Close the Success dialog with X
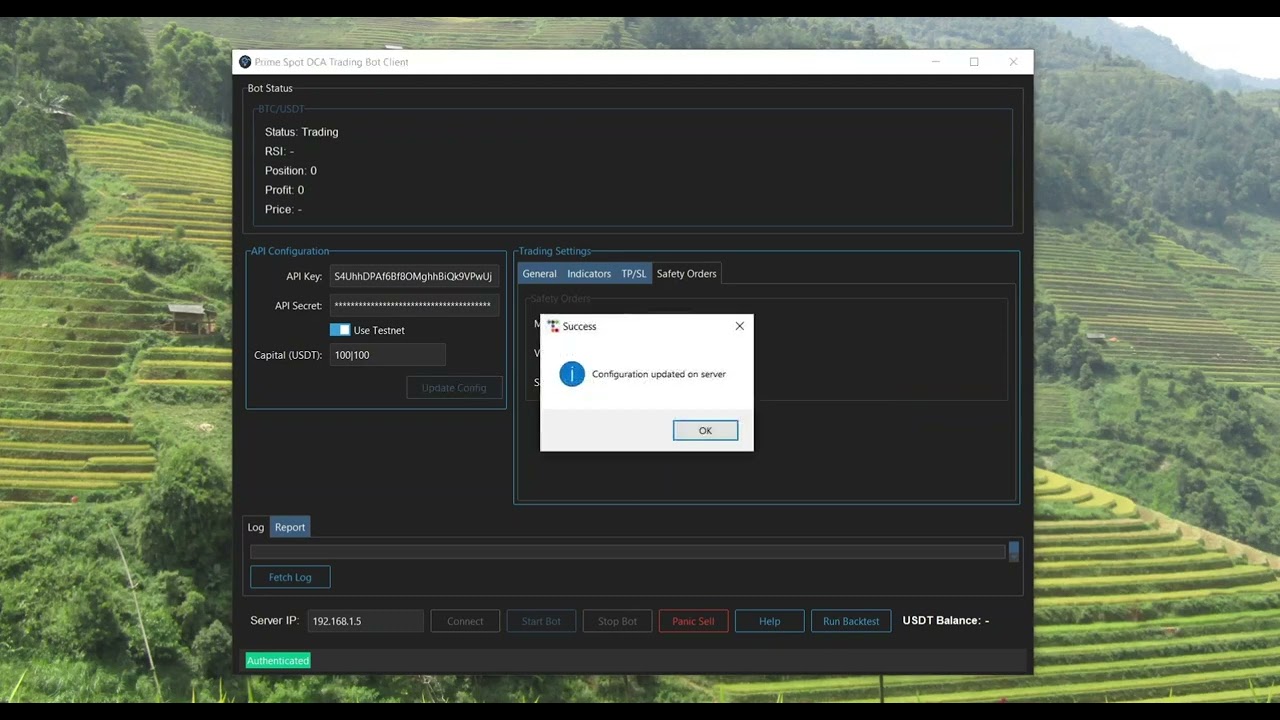The height and width of the screenshot is (720, 1280). coord(740,326)
